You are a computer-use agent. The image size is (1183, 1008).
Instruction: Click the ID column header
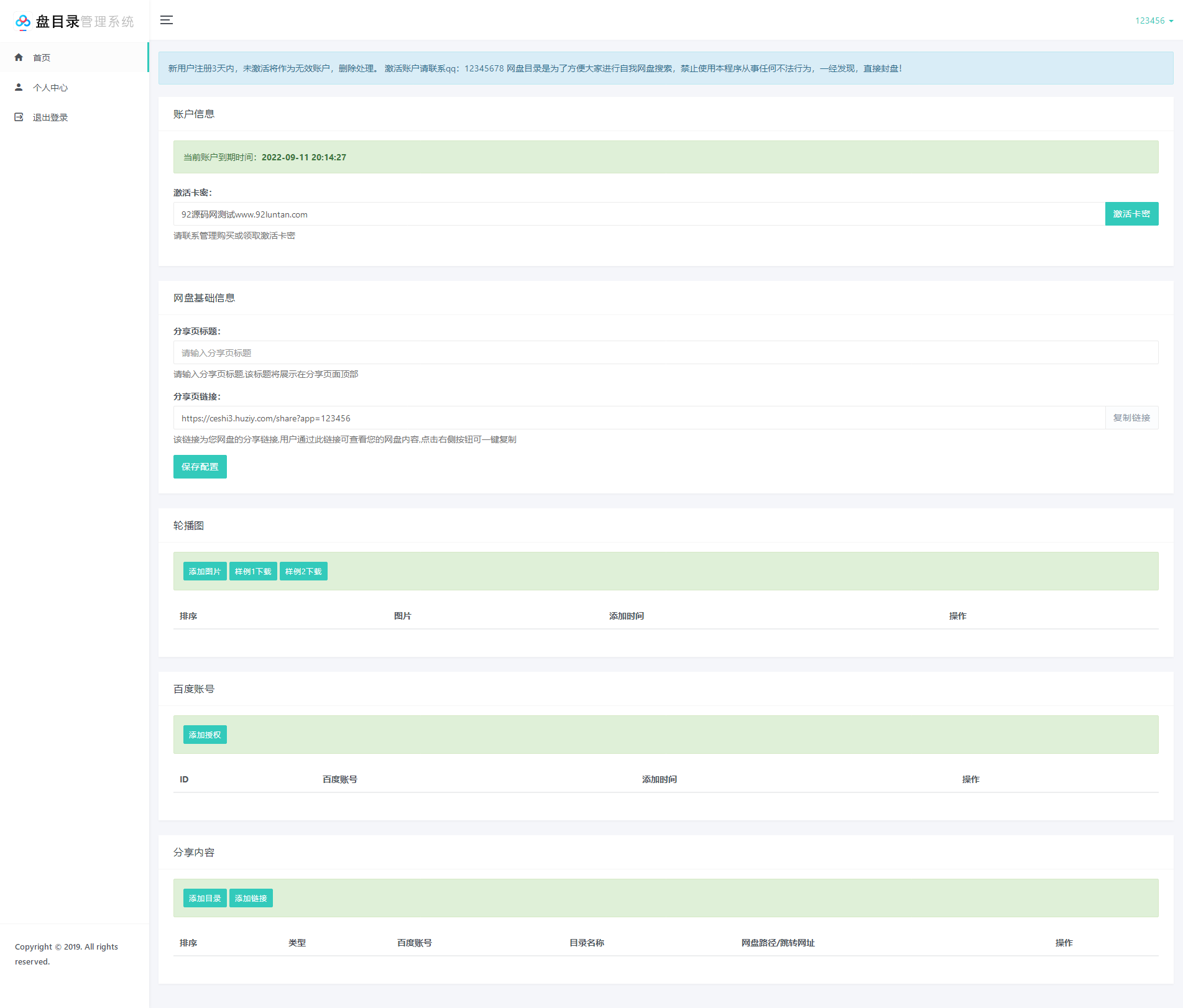184,779
